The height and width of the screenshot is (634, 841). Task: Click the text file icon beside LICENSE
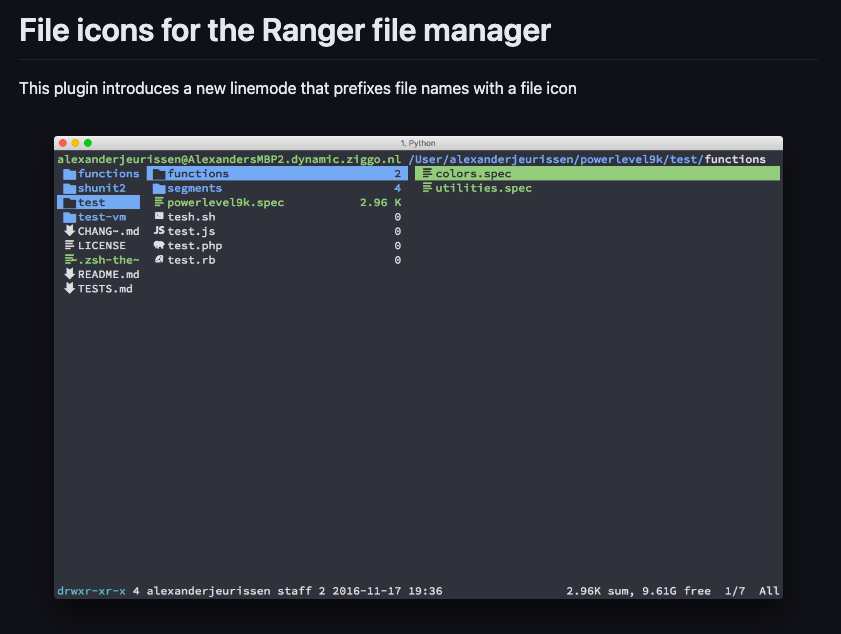click(x=69, y=245)
